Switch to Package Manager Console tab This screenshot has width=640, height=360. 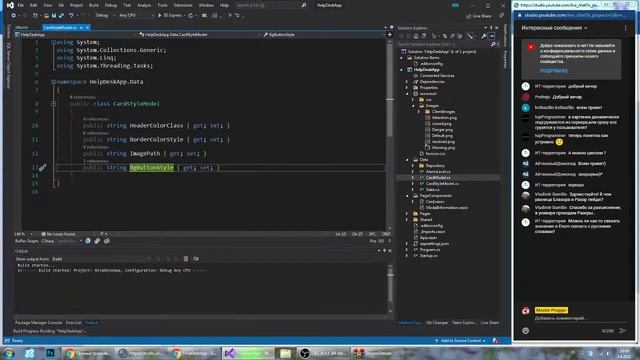pos(38,323)
